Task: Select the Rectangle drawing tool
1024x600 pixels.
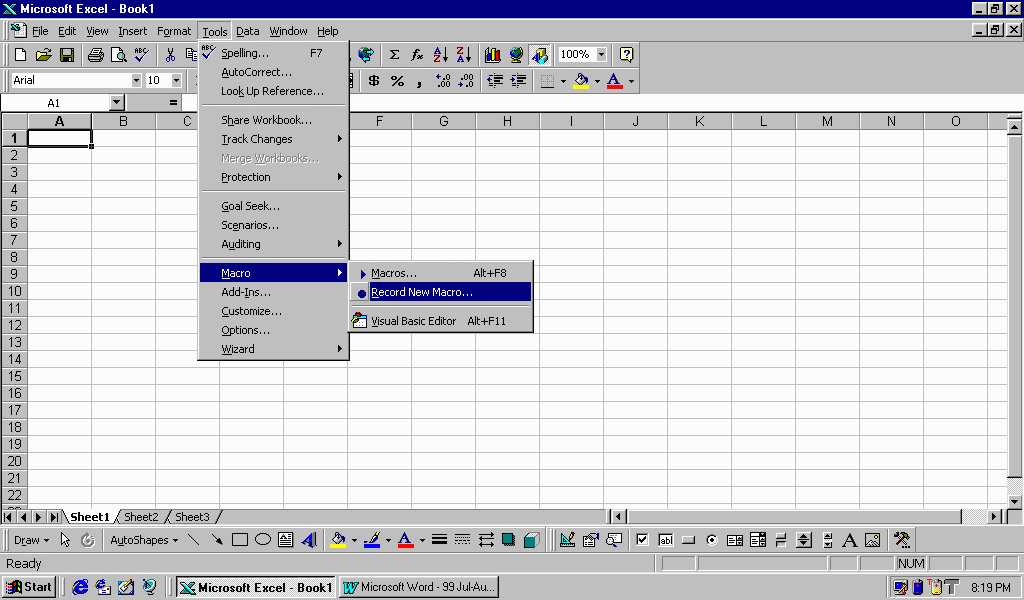Action: coord(240,540)
